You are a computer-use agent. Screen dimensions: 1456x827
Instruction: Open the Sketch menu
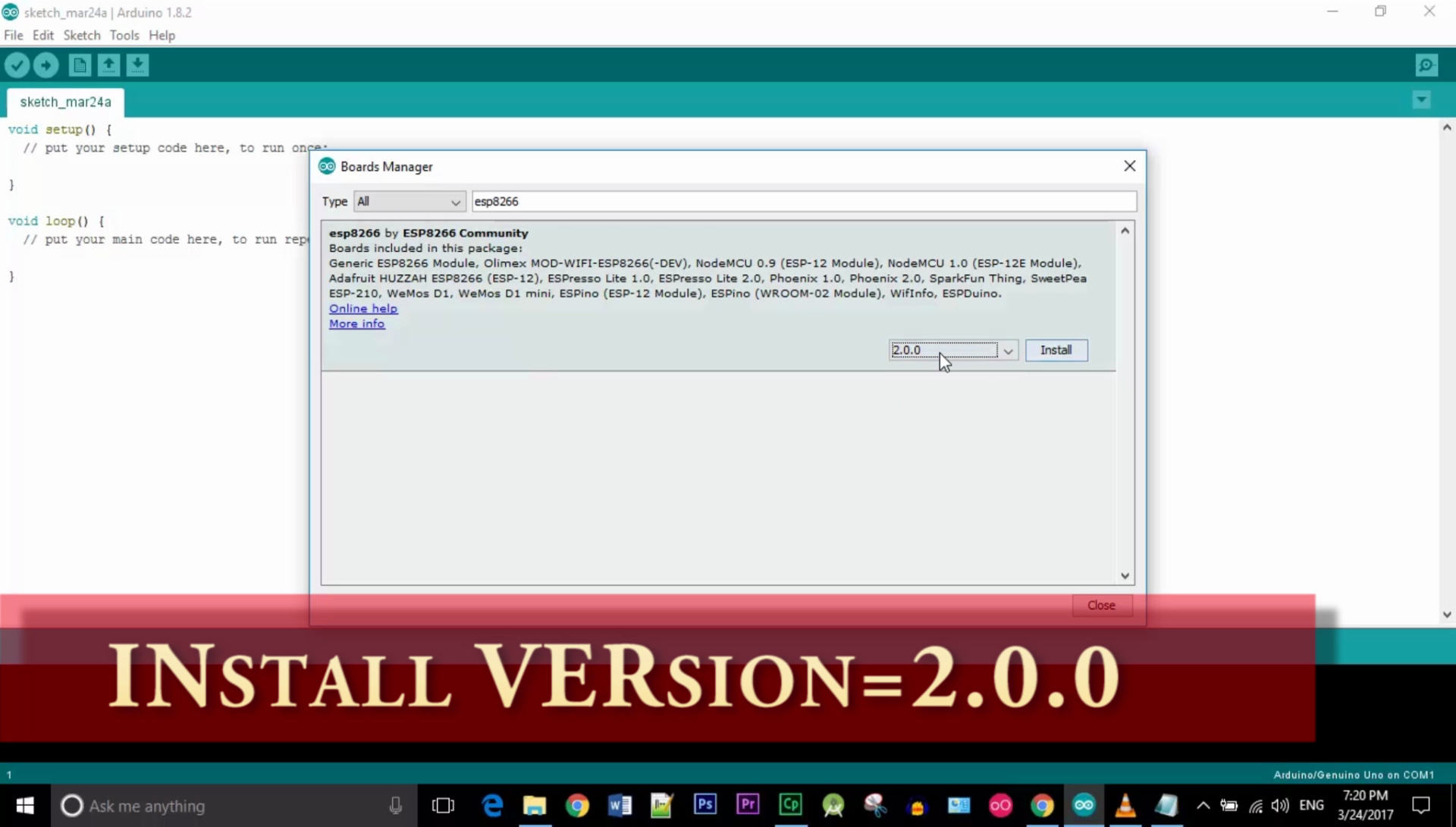(x=82, y=36)
